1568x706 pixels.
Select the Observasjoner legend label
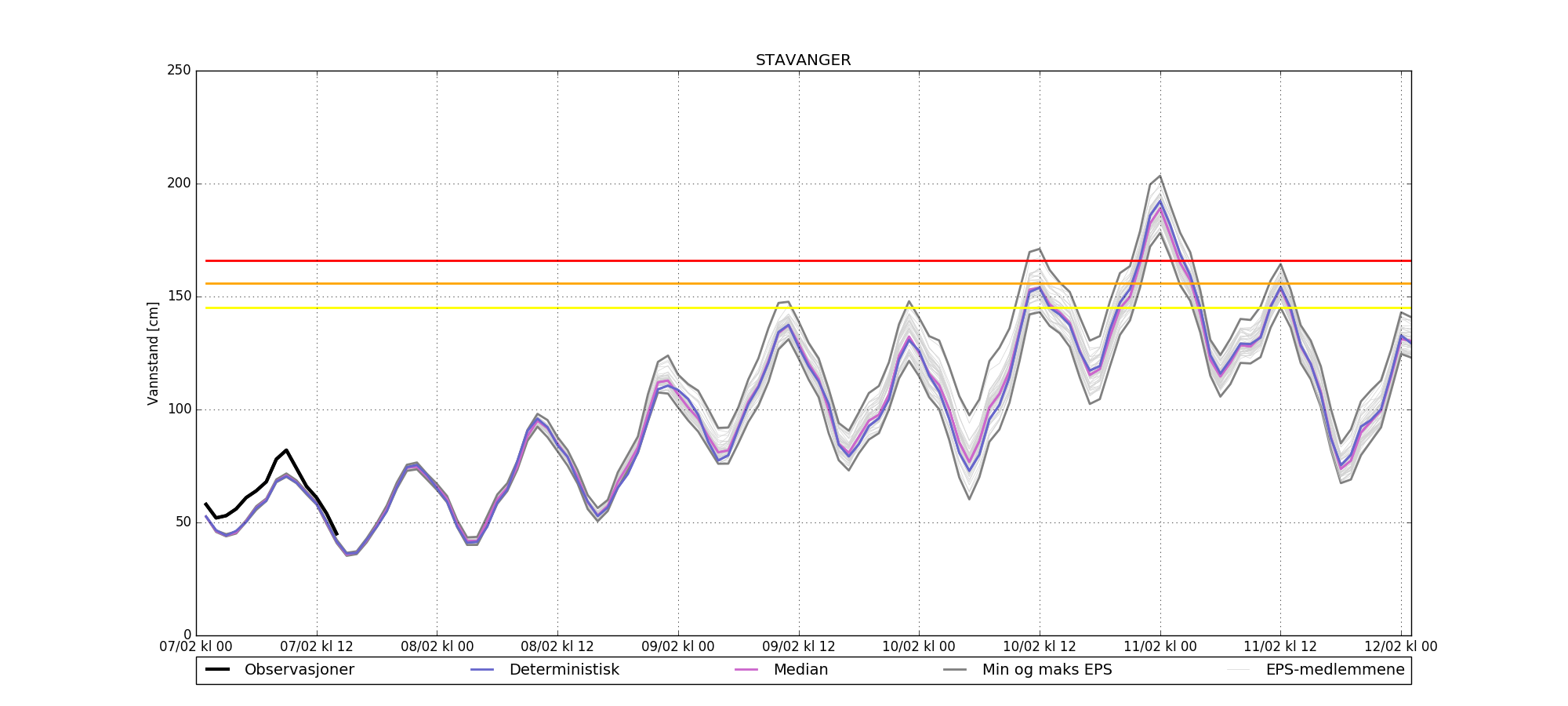coord(299,670)
